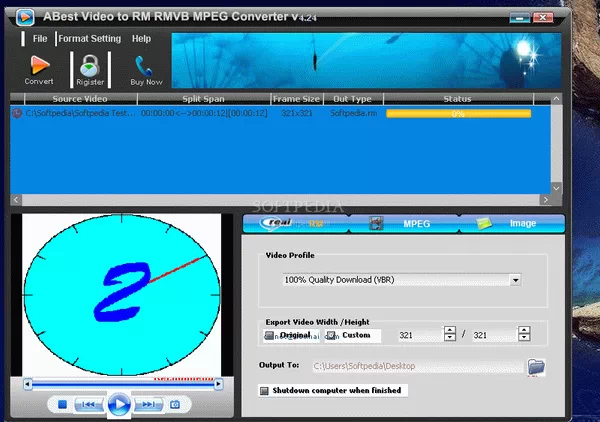Click the Buy Now phone icon
This screenshot has width=600, height=422.
pyautogui.click(x=144, y=66)
